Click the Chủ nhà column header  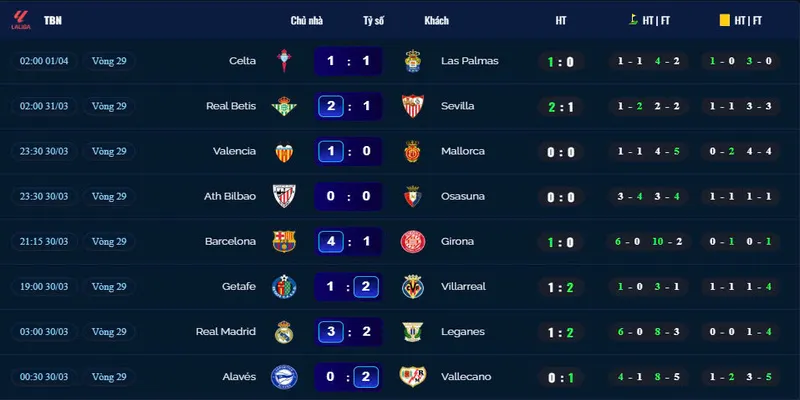tap(307, 20)
